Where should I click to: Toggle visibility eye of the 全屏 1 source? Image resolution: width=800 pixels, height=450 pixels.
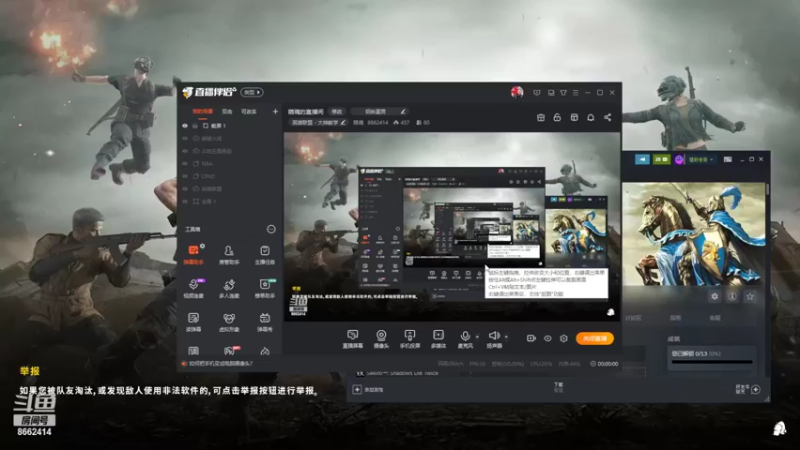(185, 201)
